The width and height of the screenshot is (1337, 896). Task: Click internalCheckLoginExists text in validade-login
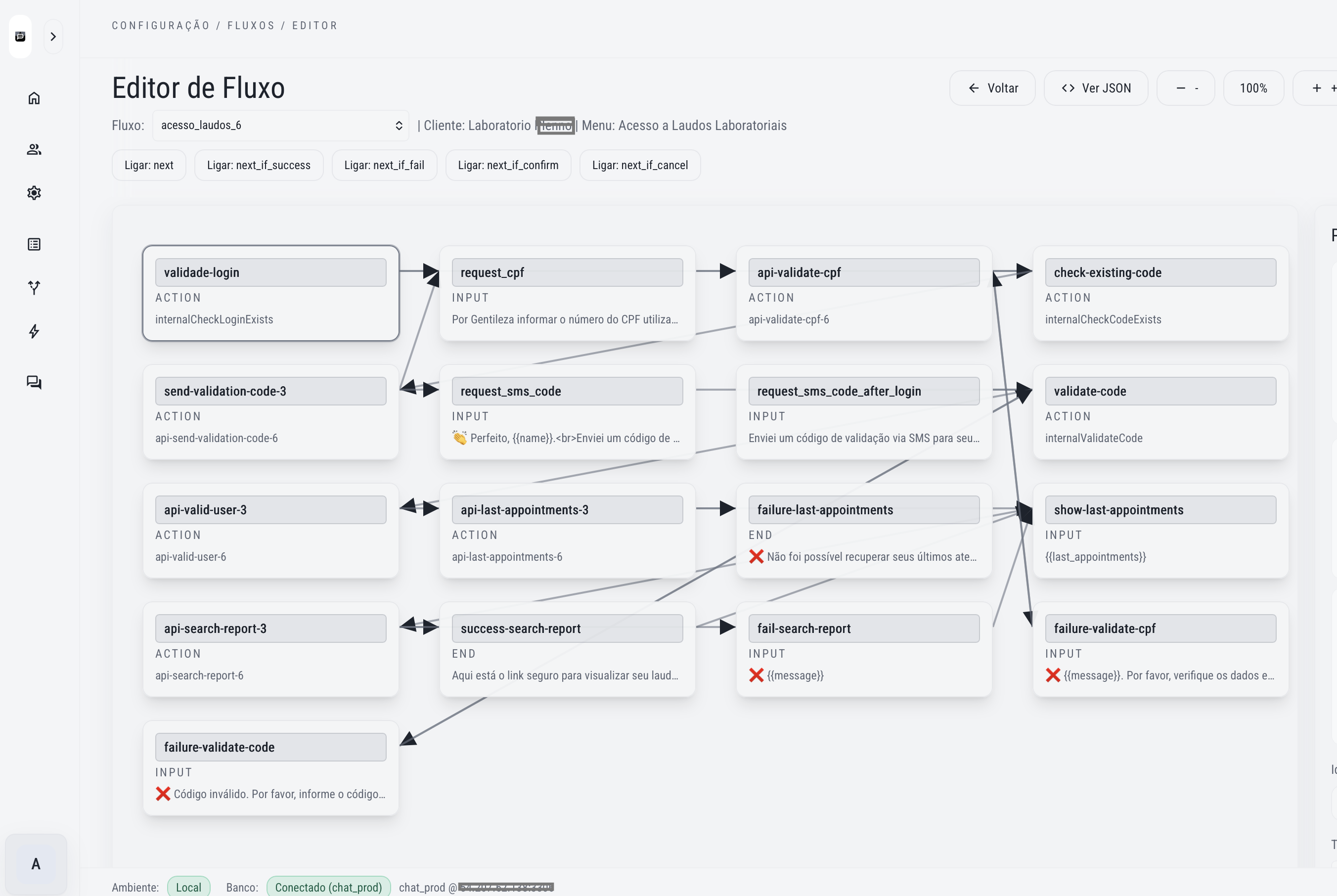(214, 319)
